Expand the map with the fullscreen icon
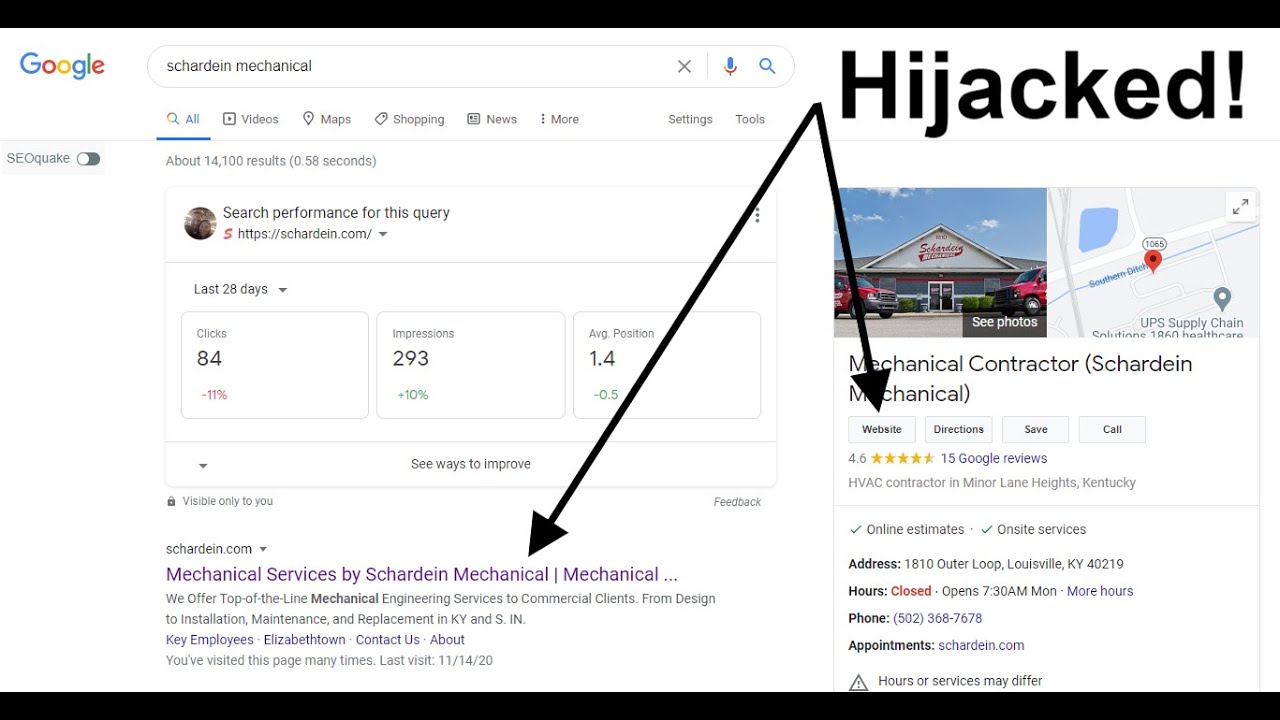This screenshot has width=1280, height=720. [1240, 207]
